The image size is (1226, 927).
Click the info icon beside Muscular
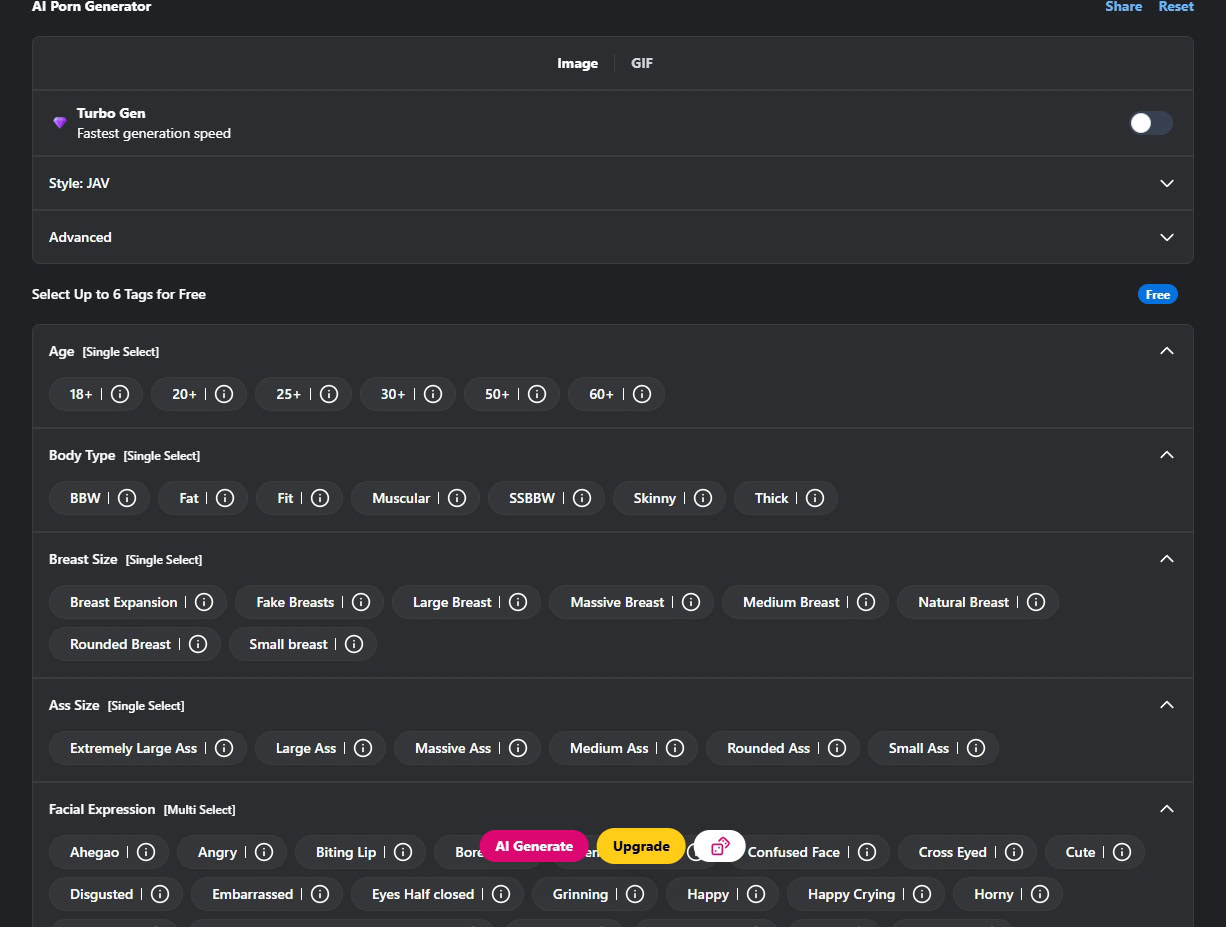457,498
